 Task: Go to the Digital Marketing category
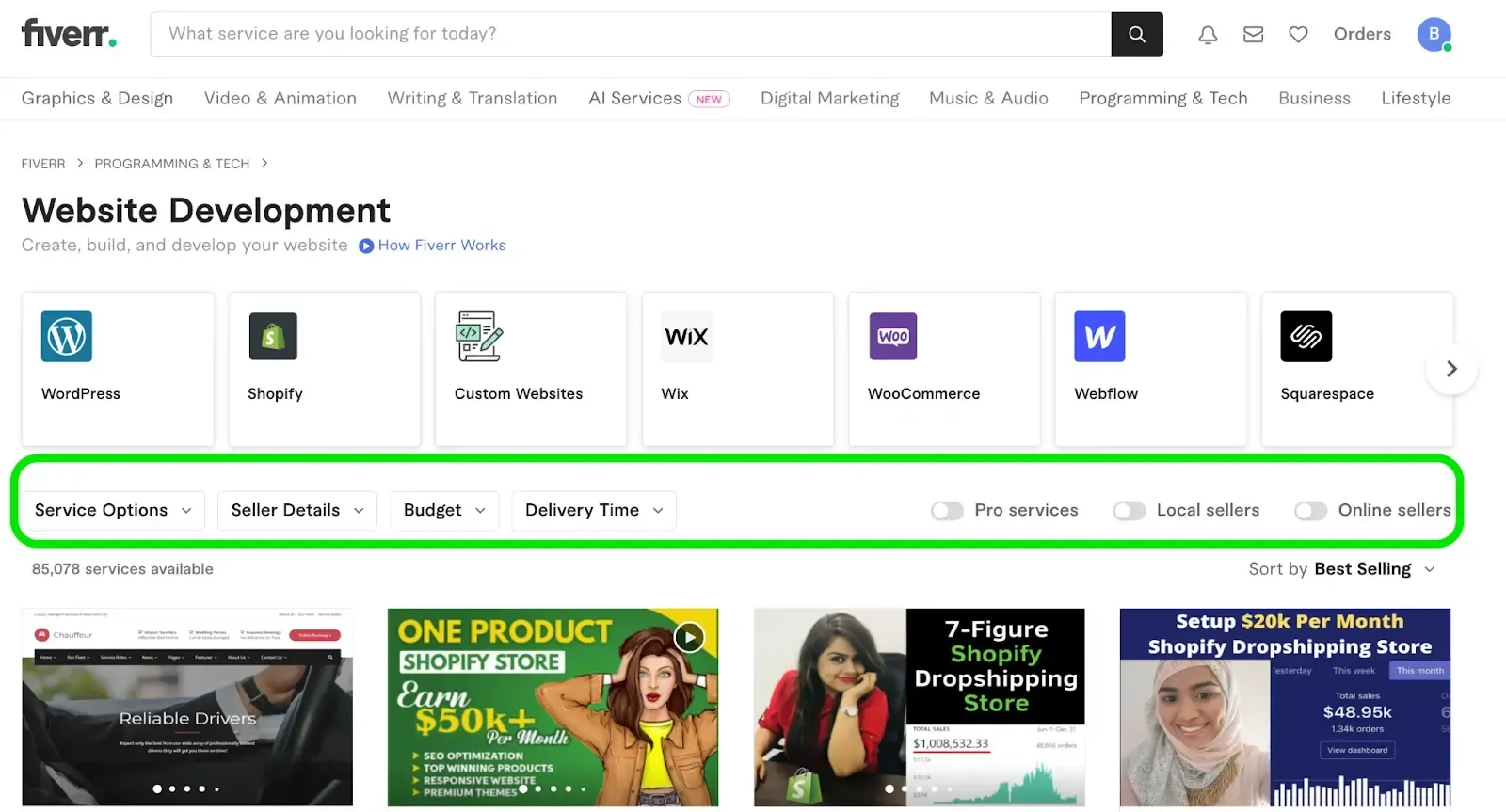point(829,99)
